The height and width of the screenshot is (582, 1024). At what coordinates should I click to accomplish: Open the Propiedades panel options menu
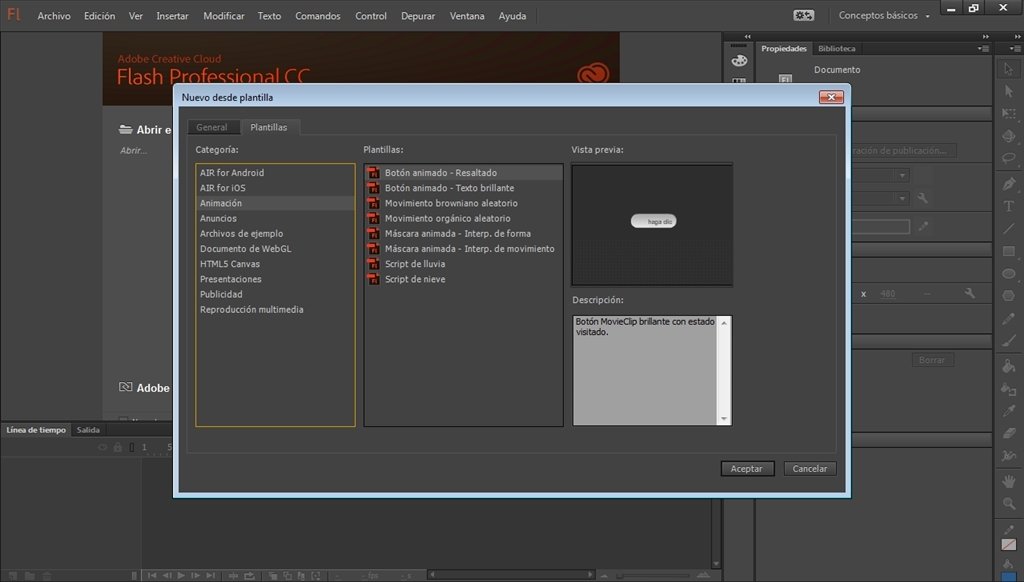pyautogui.click(x=984, y=48)
